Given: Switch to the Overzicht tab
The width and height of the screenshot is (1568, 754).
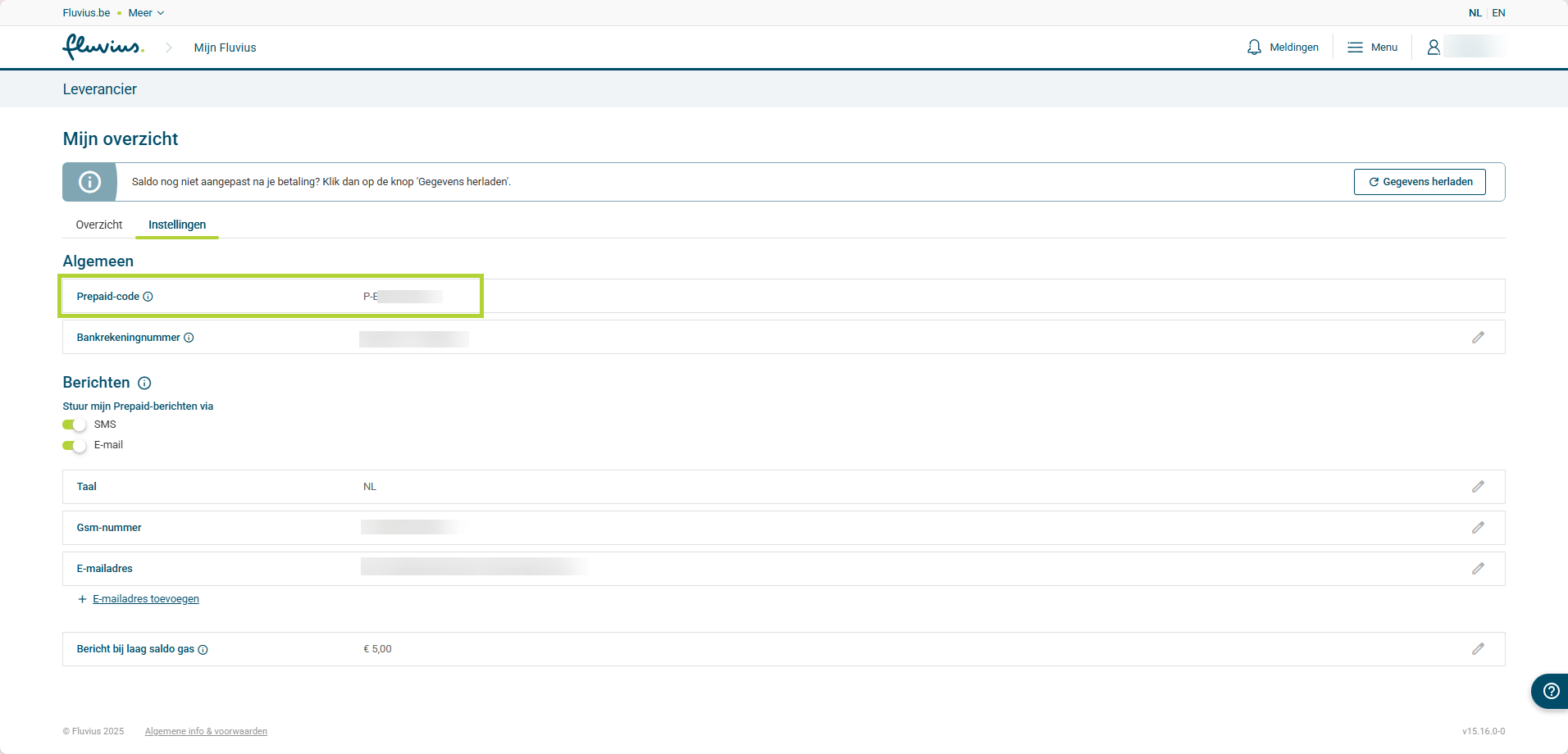Looking at the screenshot, I should click(x=99, y=225).
